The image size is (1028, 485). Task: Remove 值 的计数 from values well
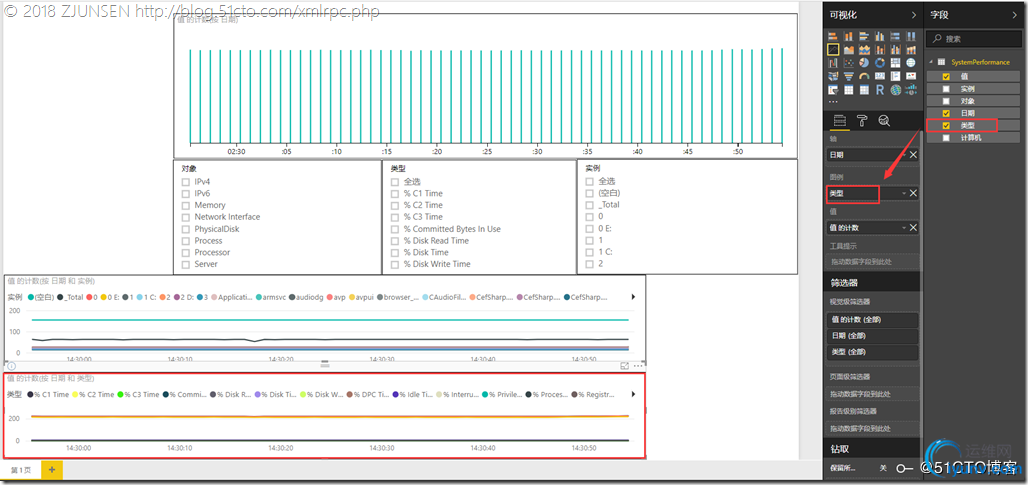click(x=913, y=227)
